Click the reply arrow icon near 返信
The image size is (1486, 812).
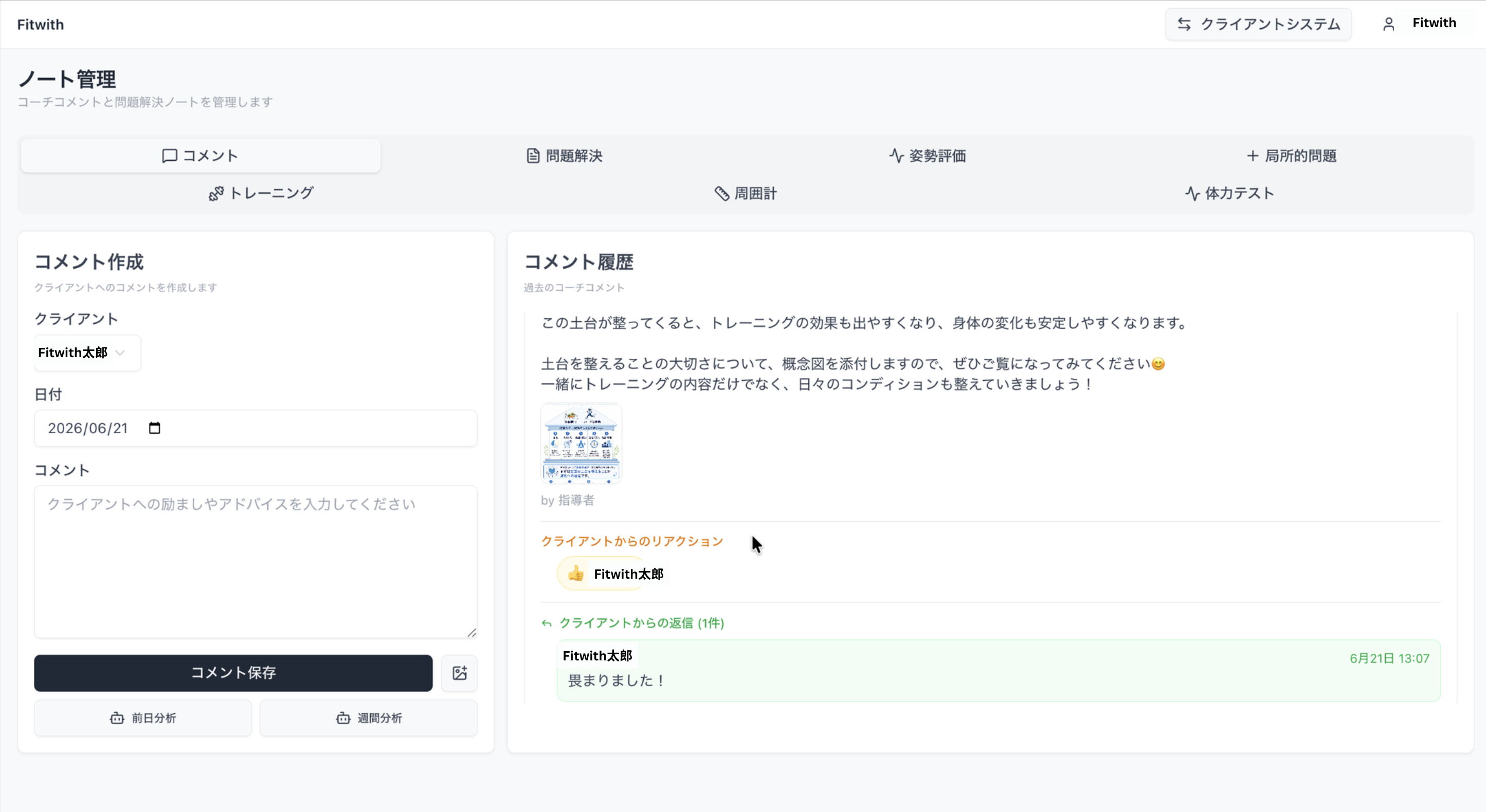pyautogui.click(x=546, y=623)
